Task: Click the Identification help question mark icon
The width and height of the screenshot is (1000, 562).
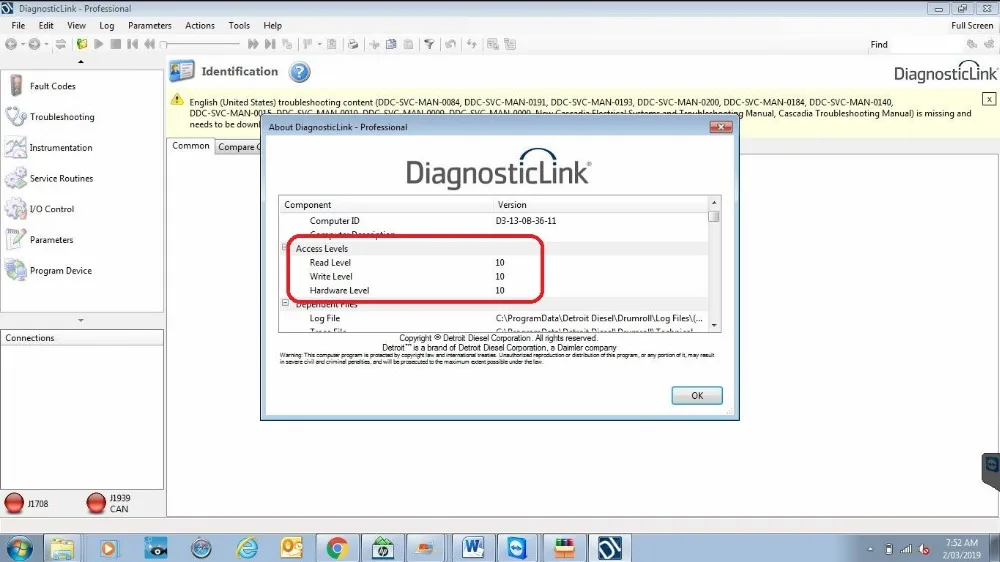Action: pos(299,72)
